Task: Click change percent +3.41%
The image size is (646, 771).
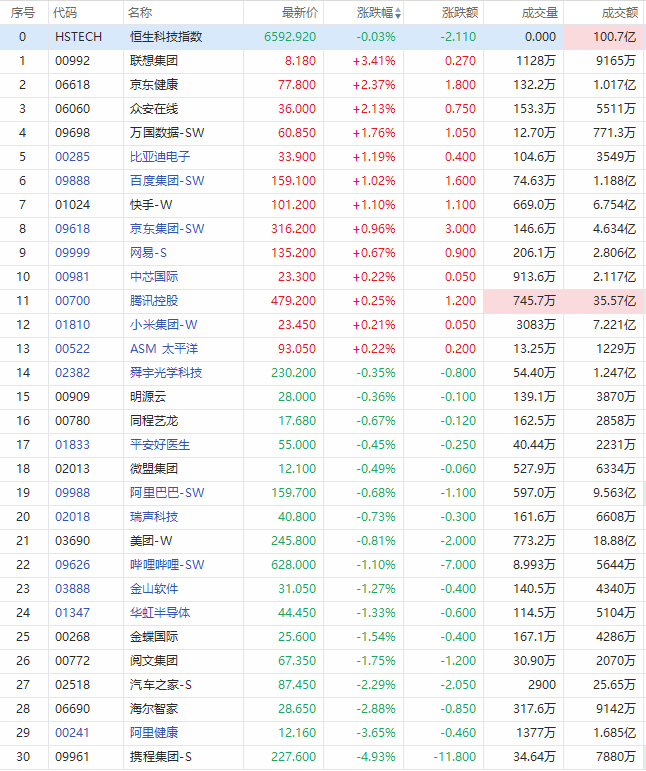Action: click(374, 61)
